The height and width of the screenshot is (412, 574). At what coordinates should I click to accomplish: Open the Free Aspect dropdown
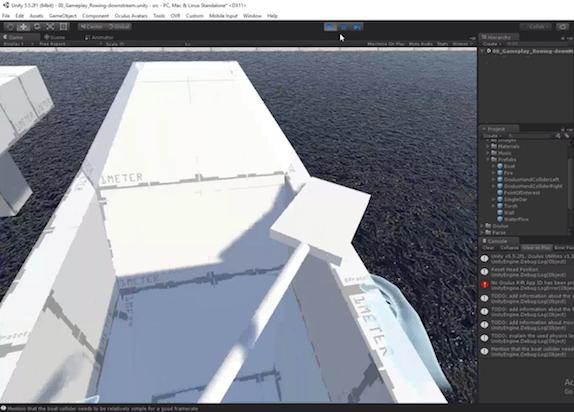(70, 44)
